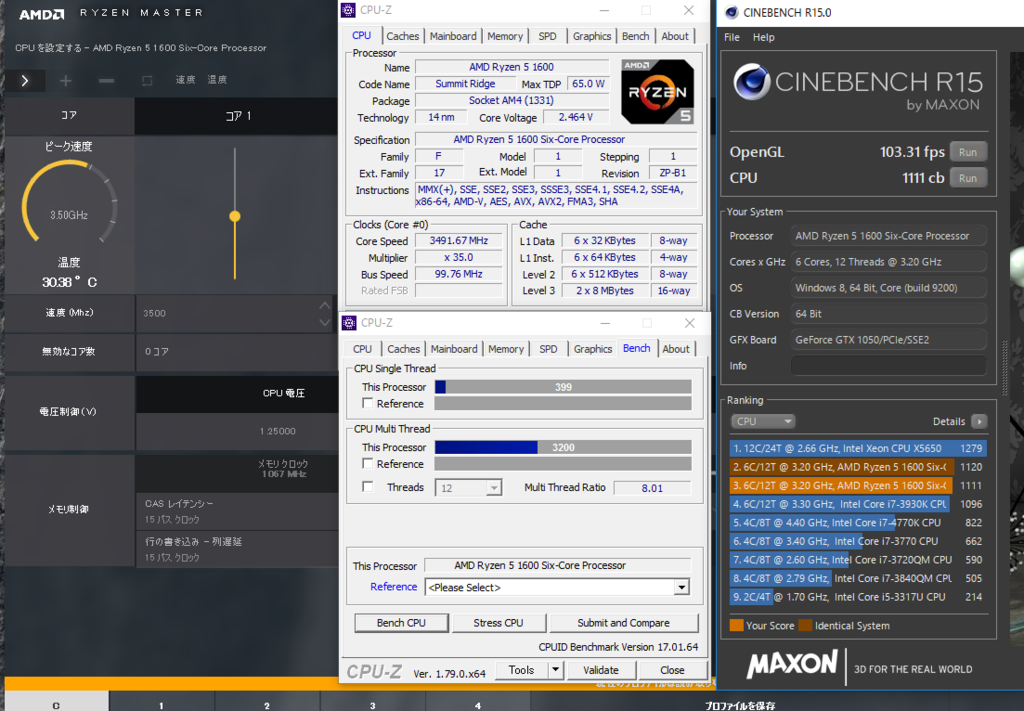Run the OpenGL benchmark in Cinebench
This screenshot has height=711, width=1024.
(968, 151)
